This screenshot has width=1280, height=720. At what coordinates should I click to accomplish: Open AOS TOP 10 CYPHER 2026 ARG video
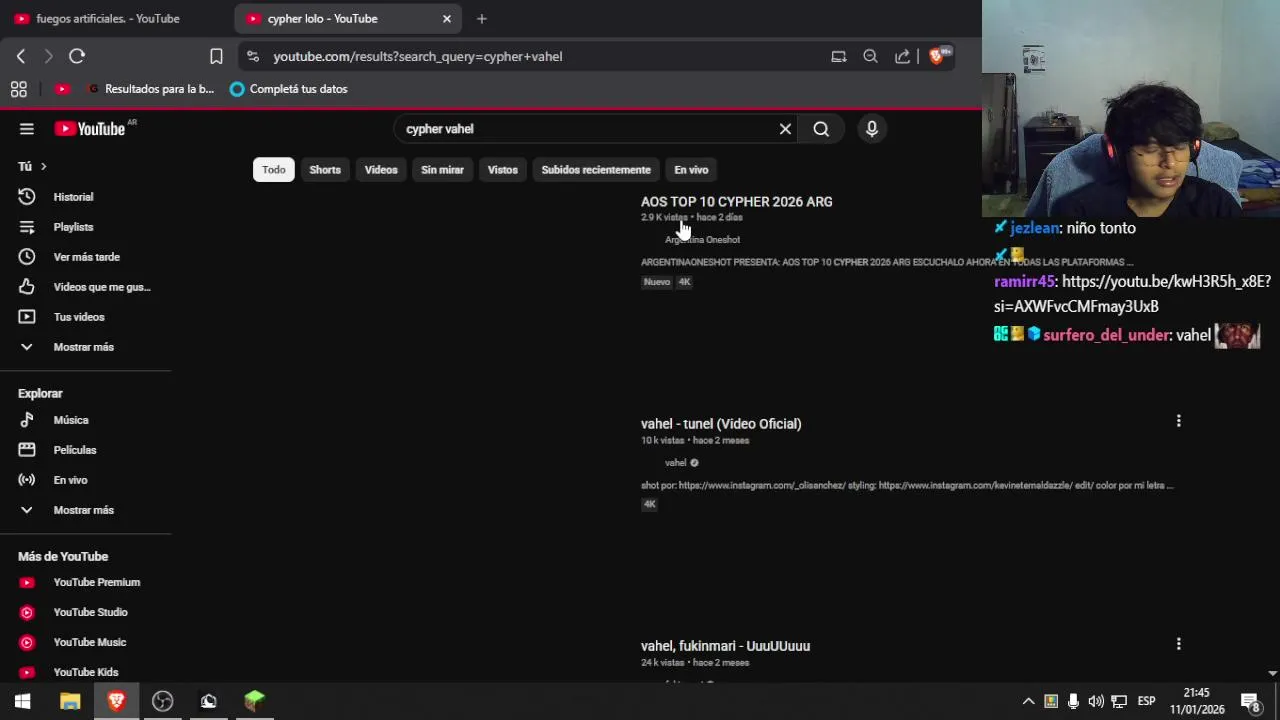coord(737,202)
